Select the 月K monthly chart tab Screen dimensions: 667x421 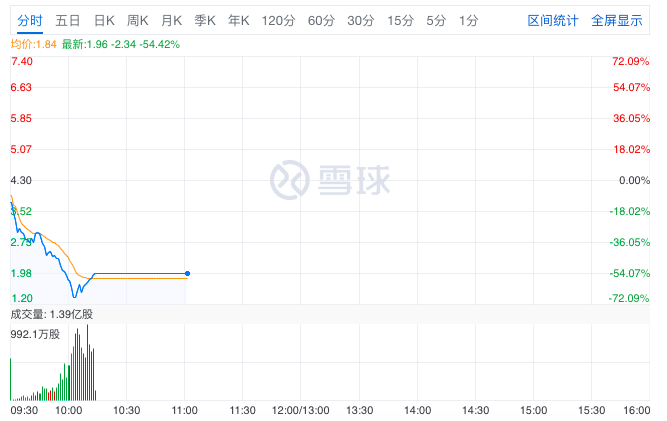click(171, 20)
